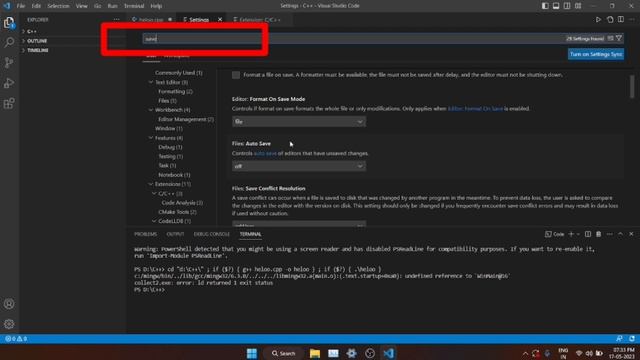The height and width of the screenshot is (360, 640).
Task: Open the Run and Debug view
Action: click(x=9, y=83)
